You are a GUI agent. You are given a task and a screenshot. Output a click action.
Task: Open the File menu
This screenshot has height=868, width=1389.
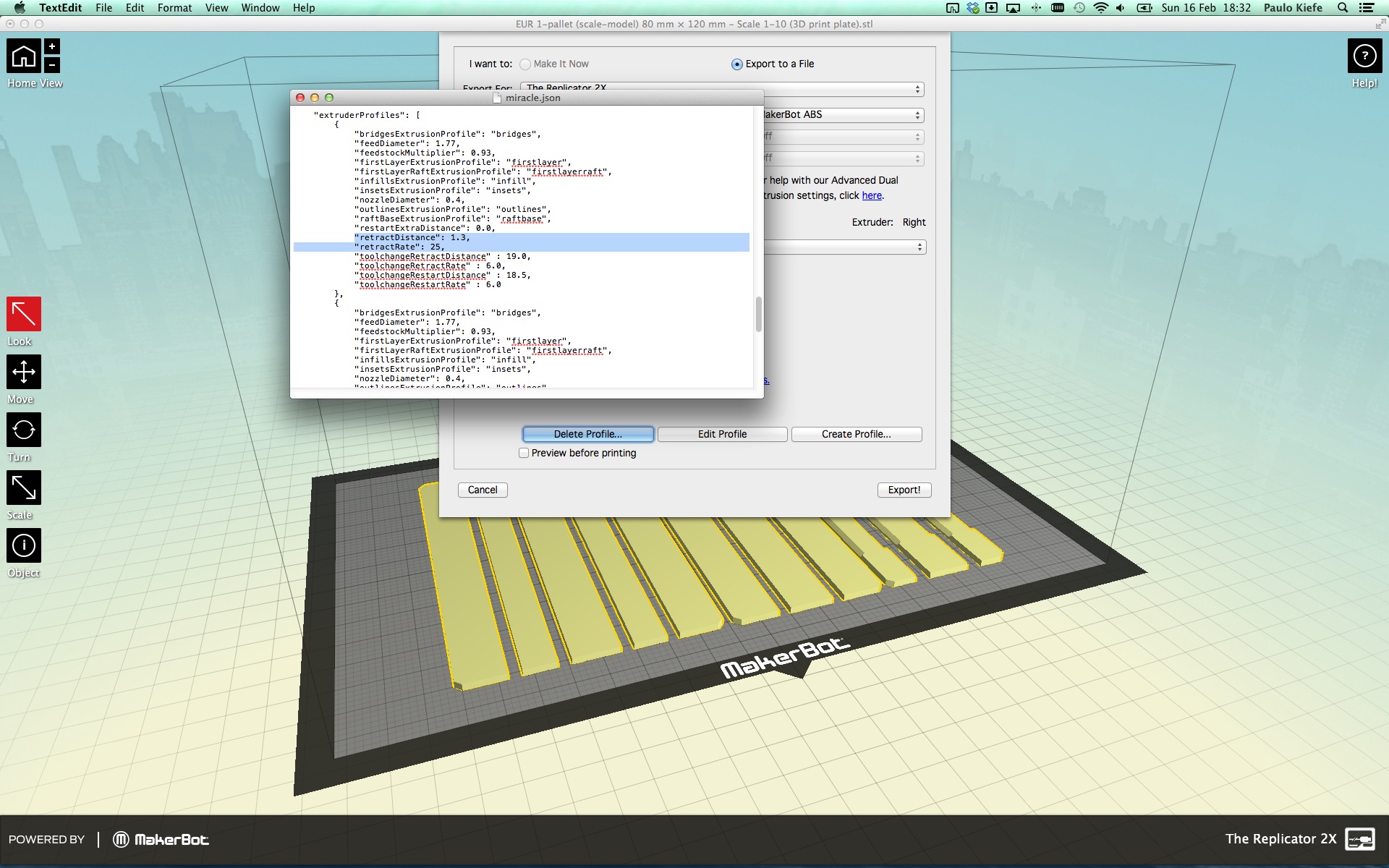[x=103, y=8]
